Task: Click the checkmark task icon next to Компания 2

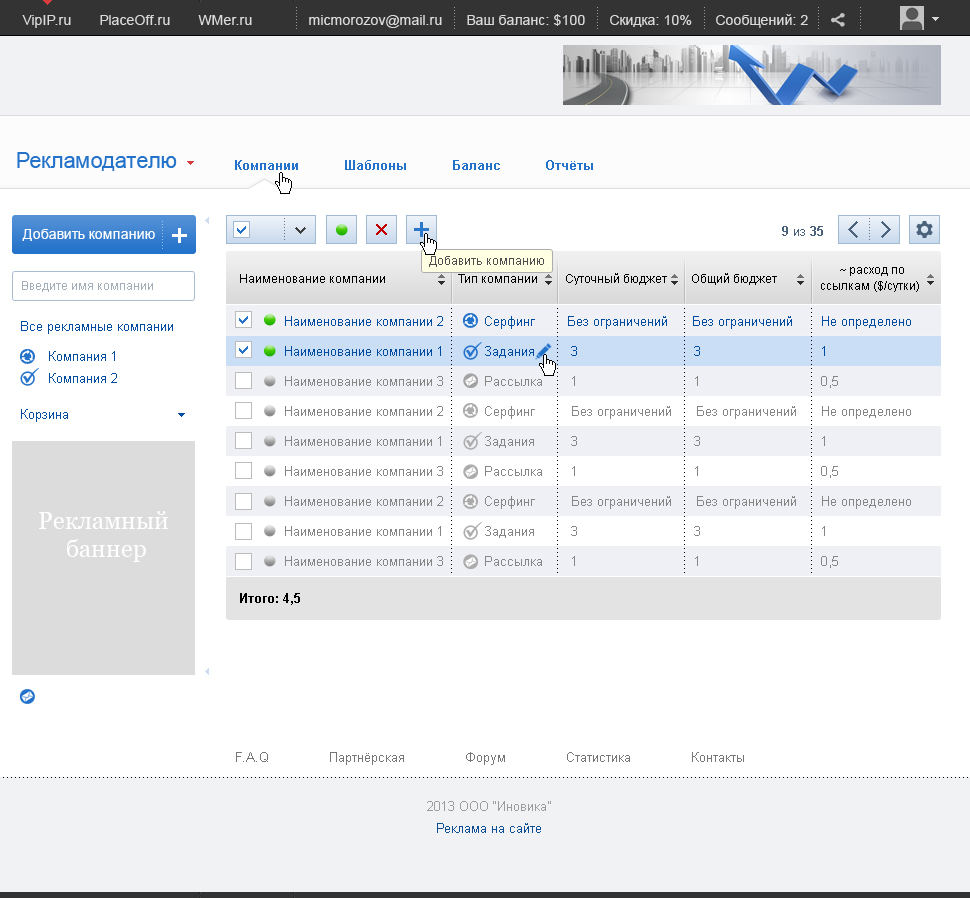Action: [x=28, y=377]
